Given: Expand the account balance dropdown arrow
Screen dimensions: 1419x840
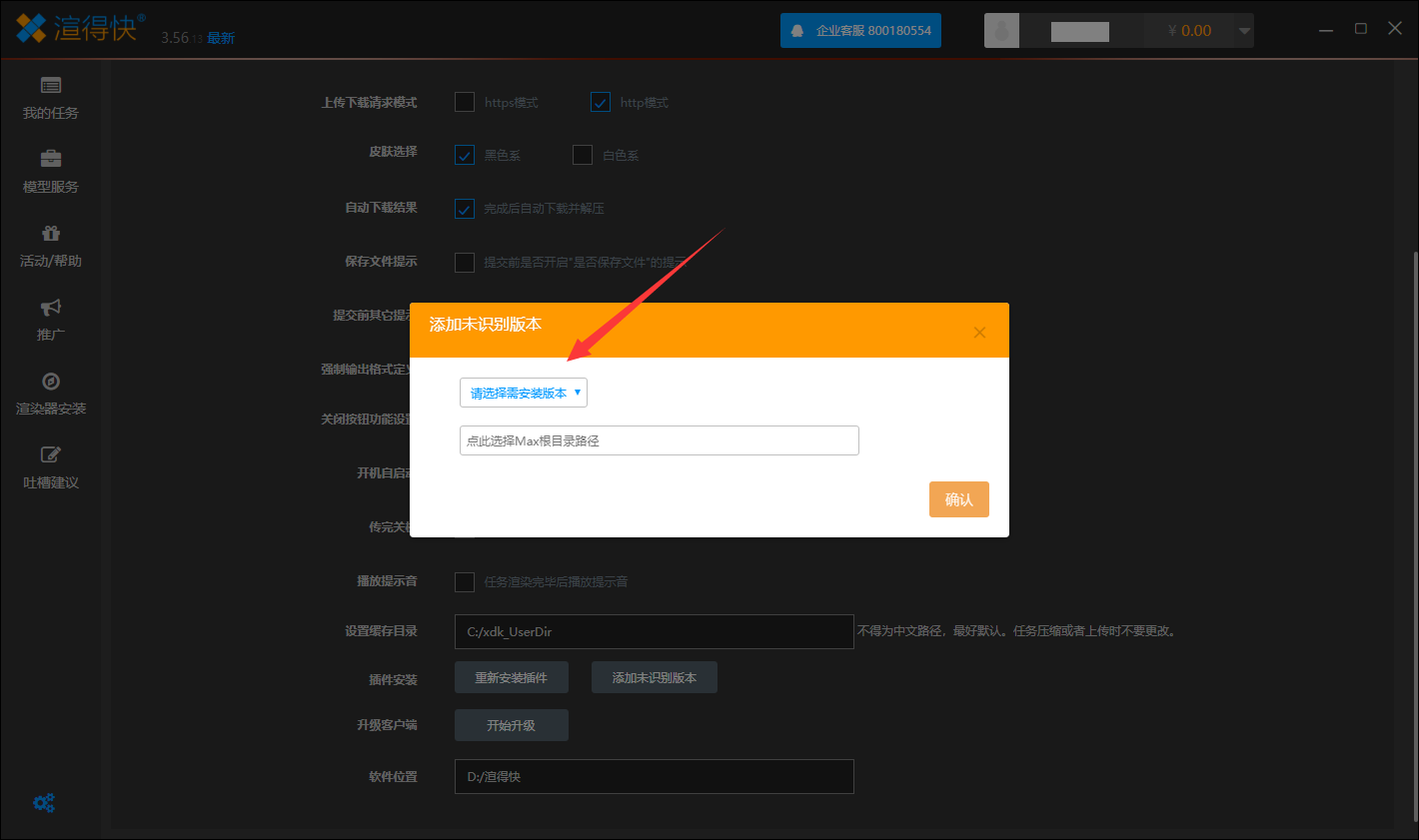Looking at the screenshot, I should click(x=1244, y=31).
